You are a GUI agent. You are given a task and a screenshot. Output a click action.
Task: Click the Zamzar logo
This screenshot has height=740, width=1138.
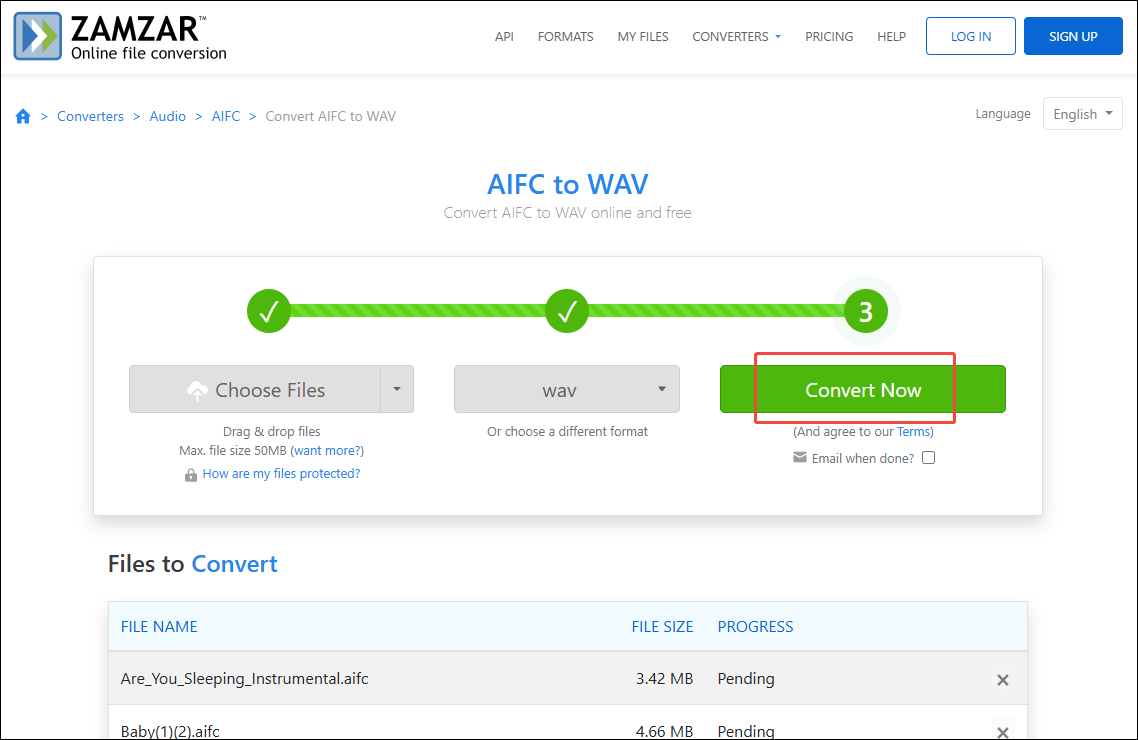coord(120,36)
